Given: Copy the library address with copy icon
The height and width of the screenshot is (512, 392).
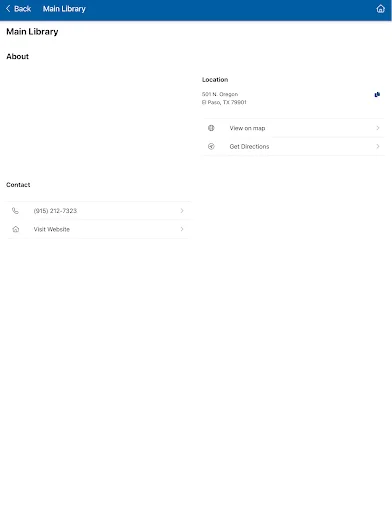Looking at the screenshot, I should pos(377,95).
